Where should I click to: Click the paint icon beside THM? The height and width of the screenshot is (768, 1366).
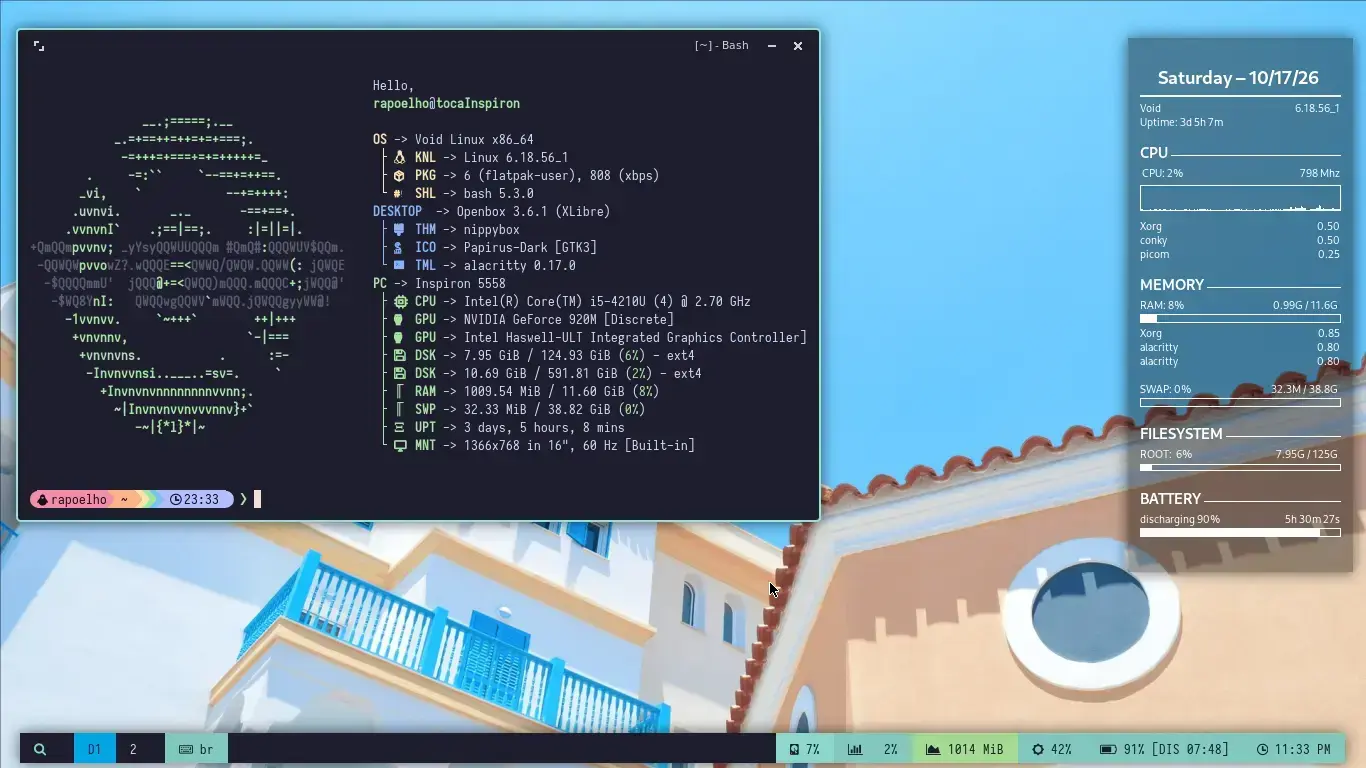pyautogui.click(x=400, y=229)
